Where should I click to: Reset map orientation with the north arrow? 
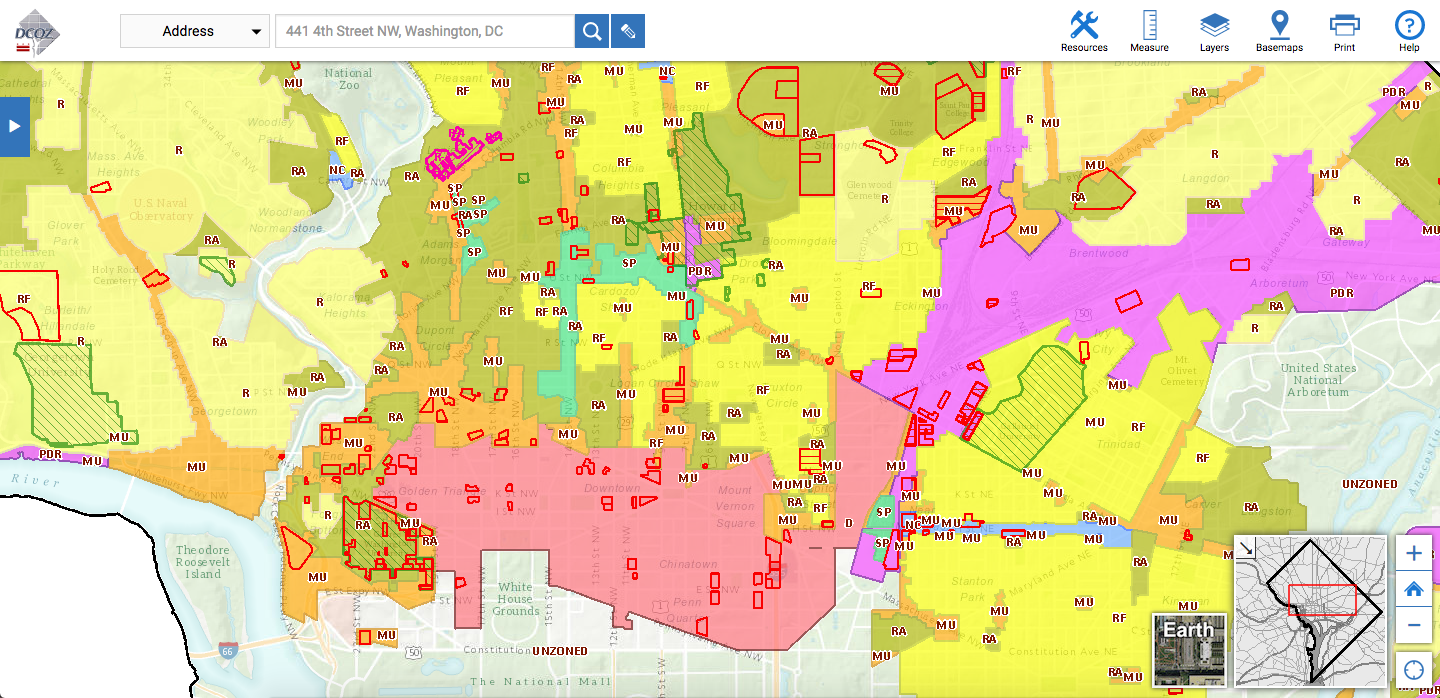pyautogui.click(x=1247, y=549)
